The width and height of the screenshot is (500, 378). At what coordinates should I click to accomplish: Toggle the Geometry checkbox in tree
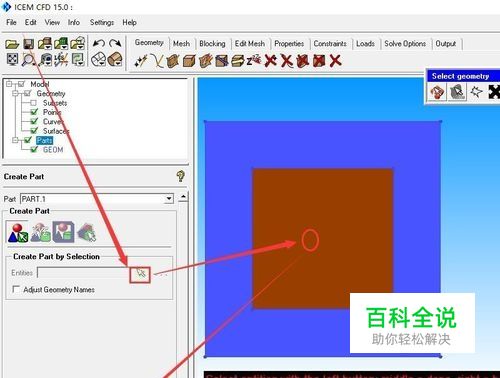pyautogui.click(x=28, y=93)
